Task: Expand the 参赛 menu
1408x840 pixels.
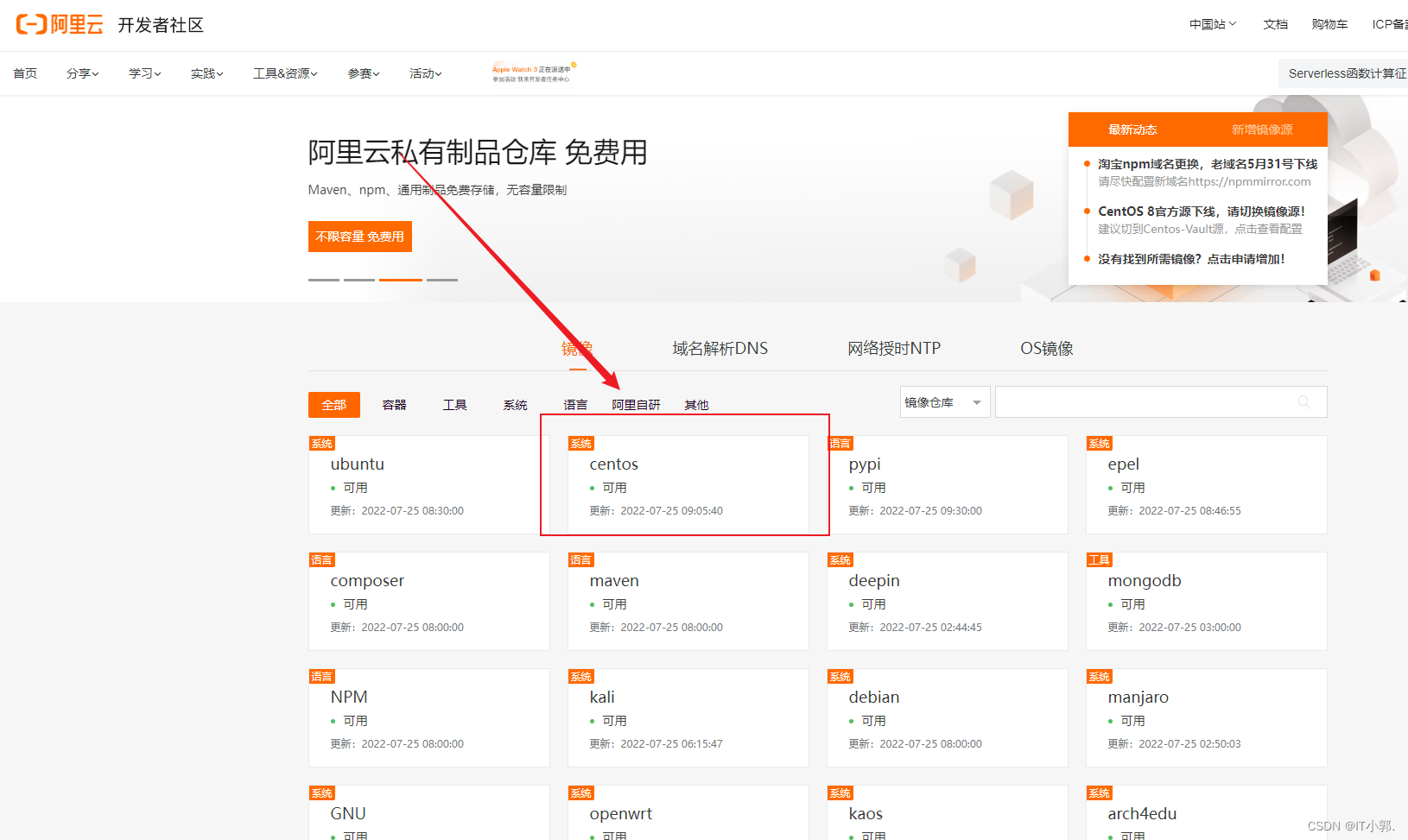Action: click(364, 73)
